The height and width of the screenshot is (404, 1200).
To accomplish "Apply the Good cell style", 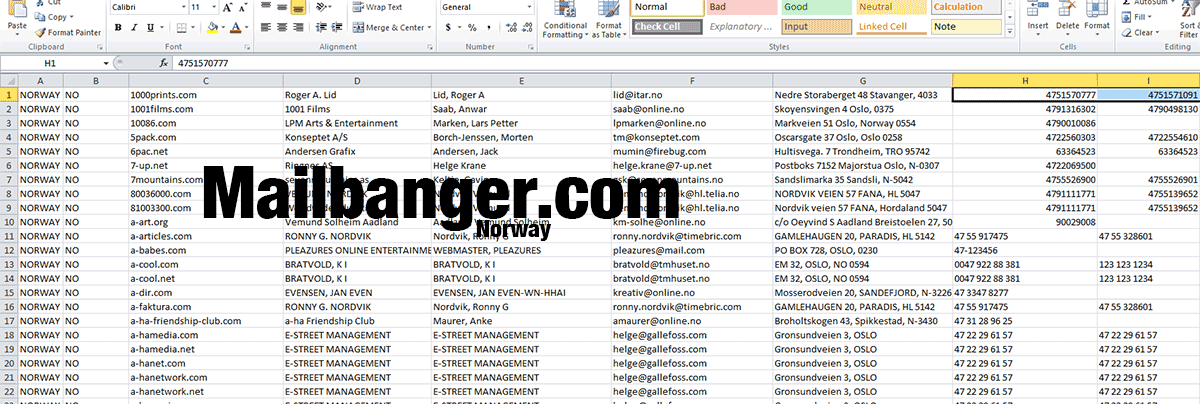I will (x=816, y=7).
